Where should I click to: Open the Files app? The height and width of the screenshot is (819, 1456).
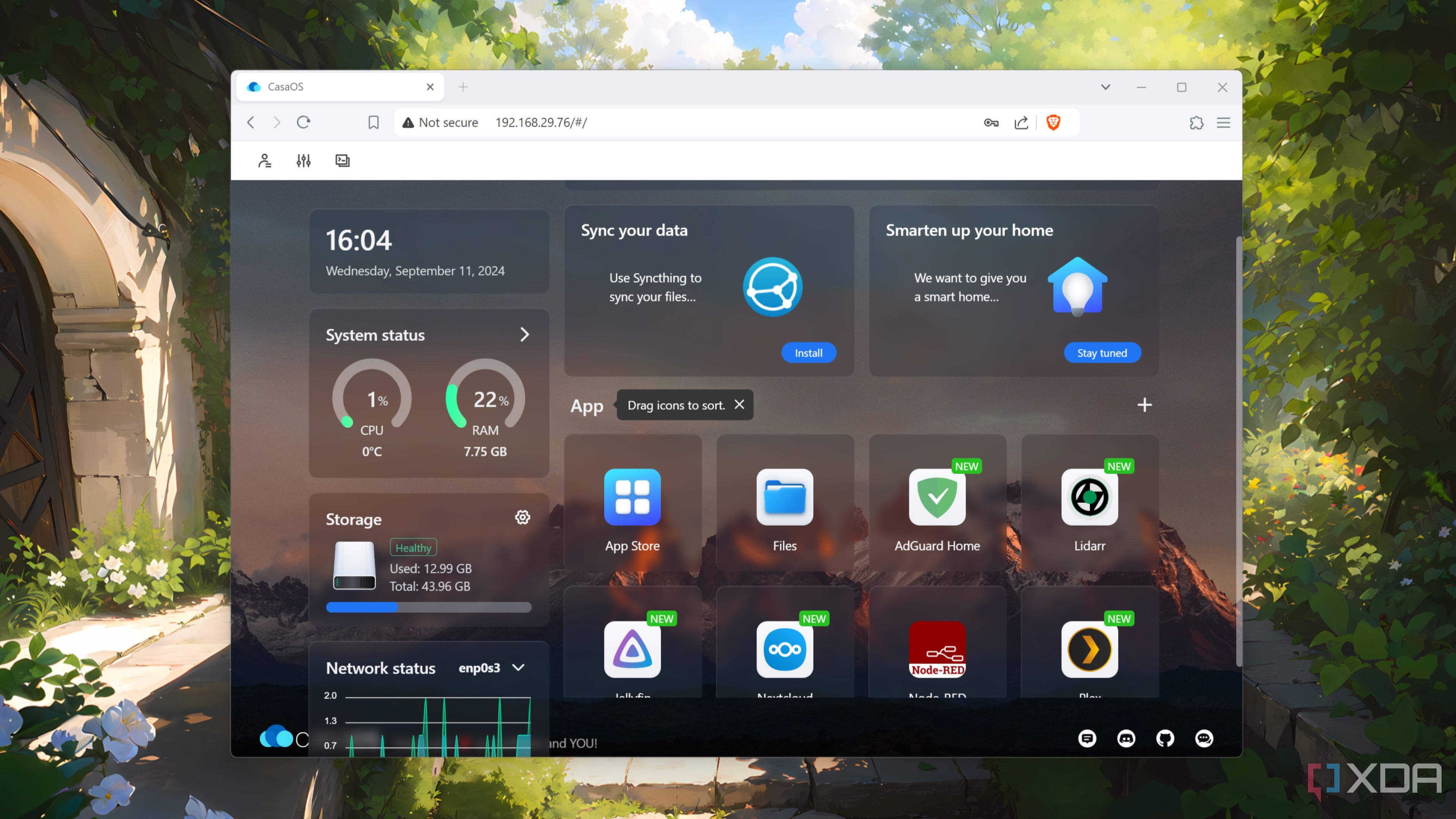click(x=784, y=497)
